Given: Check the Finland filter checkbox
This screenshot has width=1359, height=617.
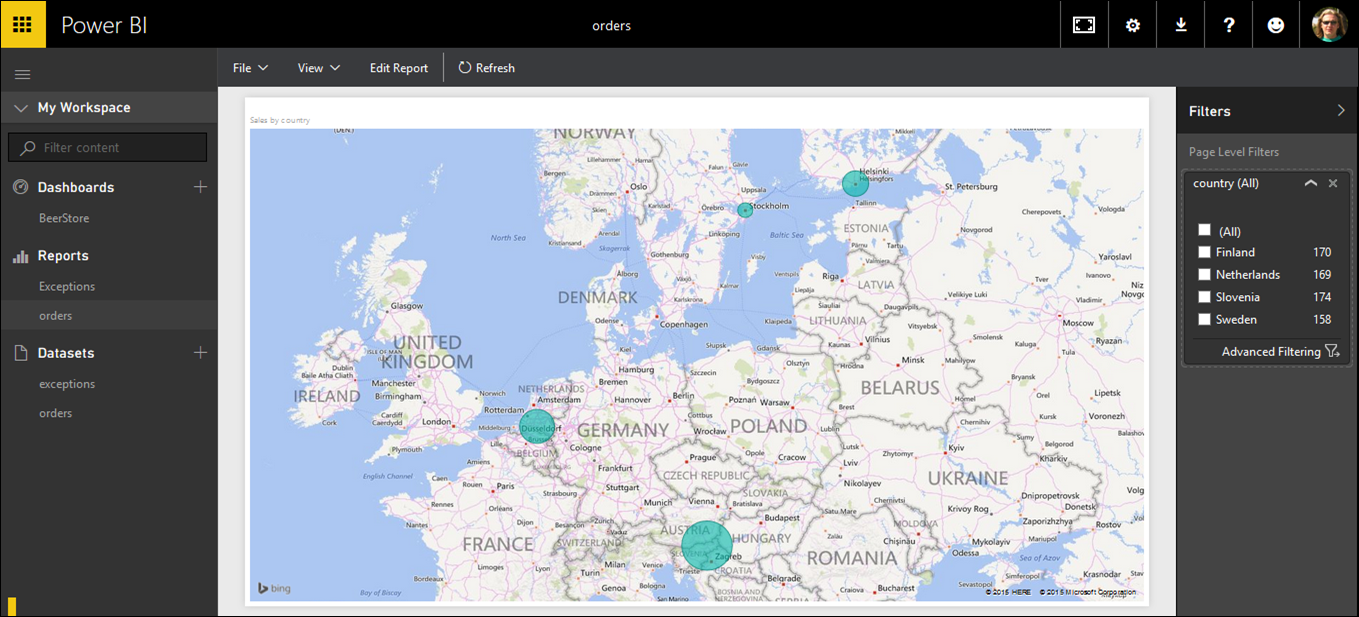Looking at the screenshot, I should click(1204, 252).
